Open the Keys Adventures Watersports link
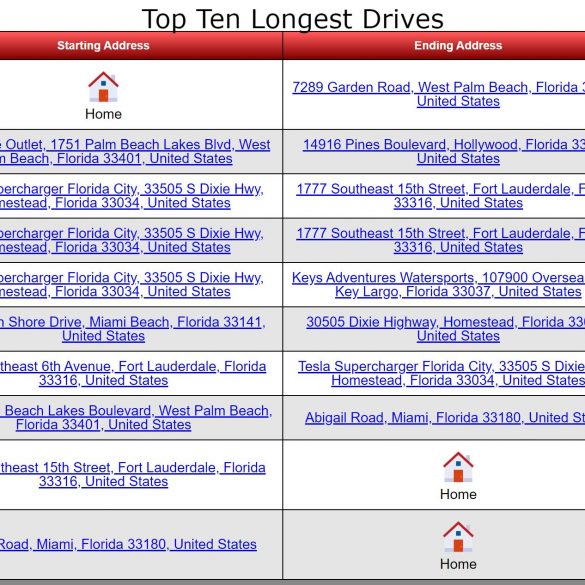Viewport: 585px width, 585px height. (x=439, y=285)
